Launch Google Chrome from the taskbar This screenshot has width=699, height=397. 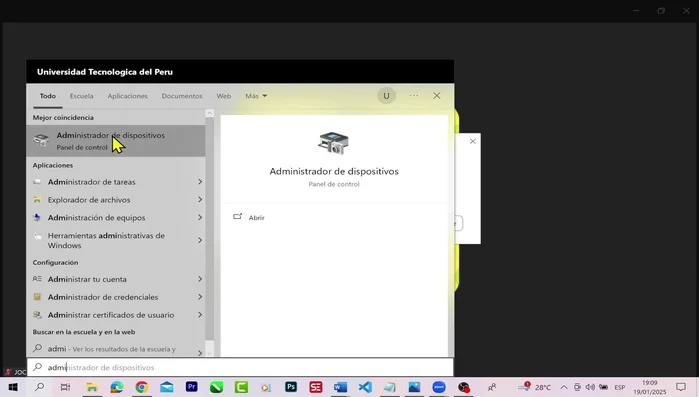(x=142, y=387)
